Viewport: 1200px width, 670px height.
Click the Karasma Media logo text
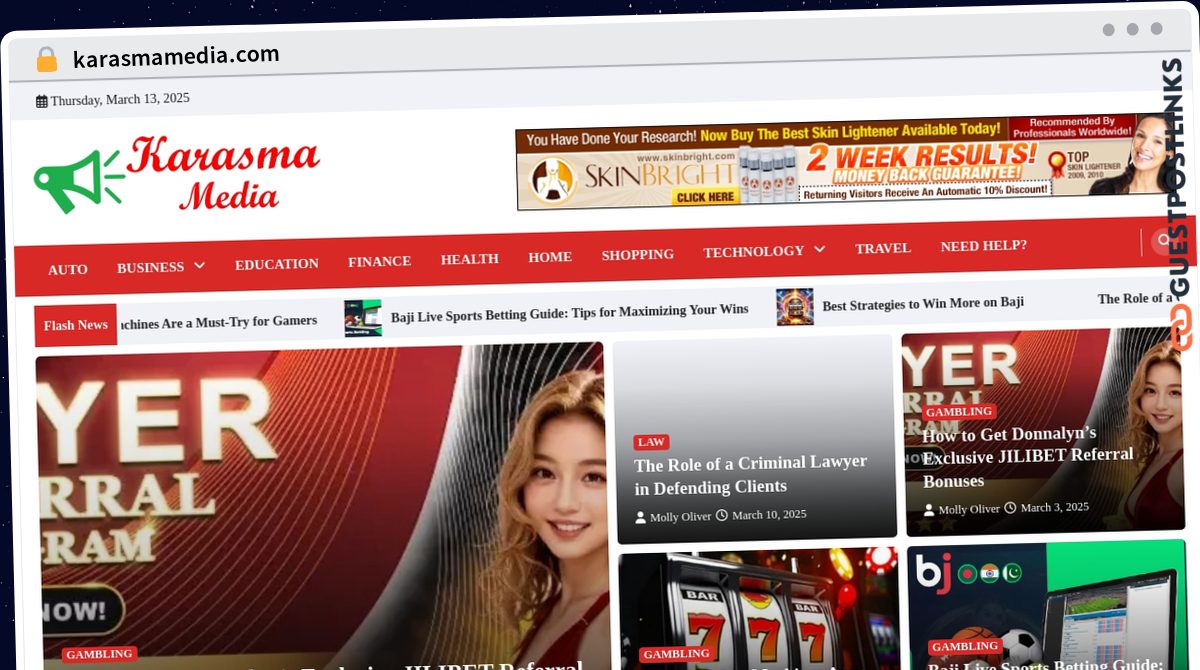pyautogui.click(x=222, y=171)
